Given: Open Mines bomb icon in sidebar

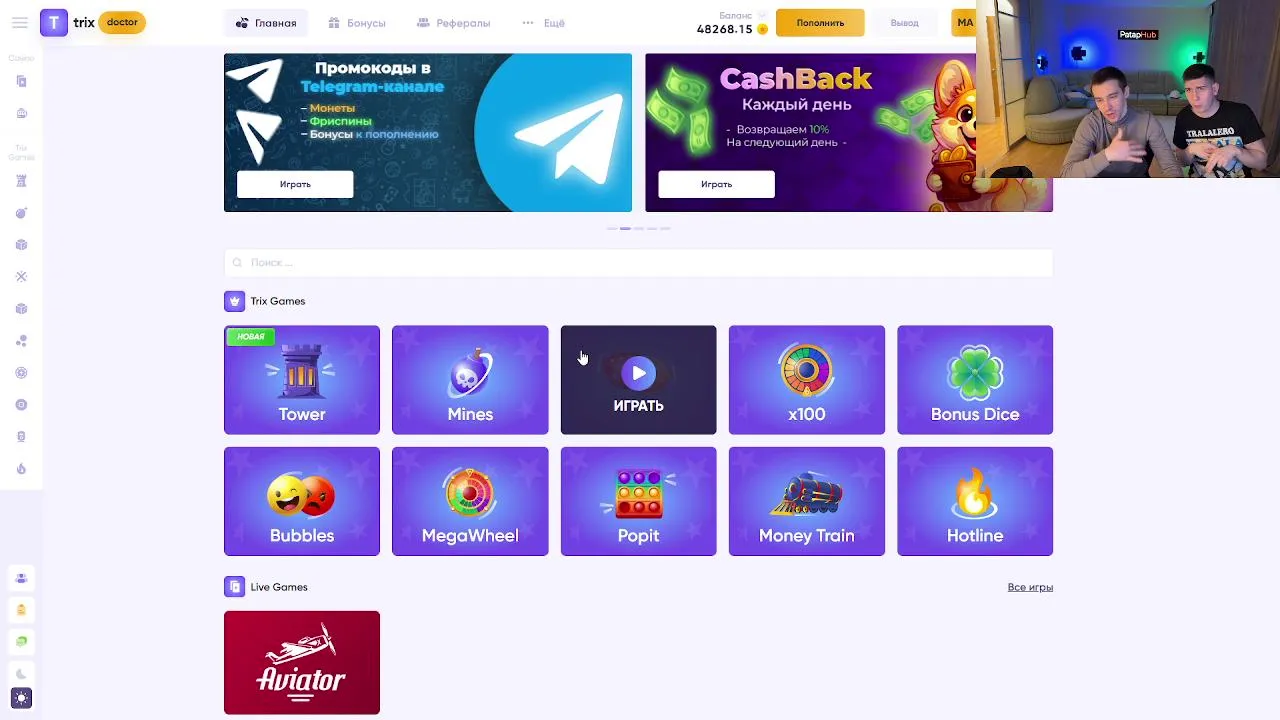Looking at the screenshot, I should (x=21, y=213).
